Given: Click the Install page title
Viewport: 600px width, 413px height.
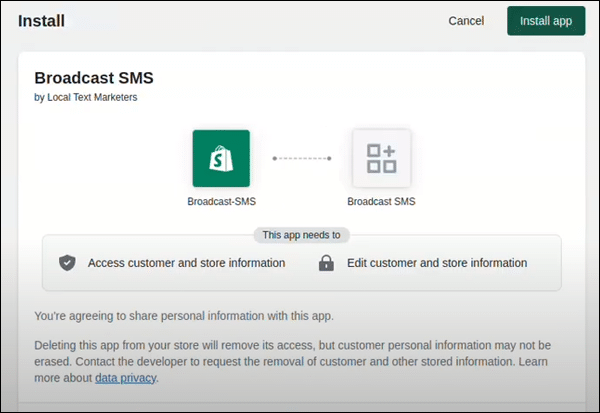Looking at the screenshot, I should (x=41, y=21).
